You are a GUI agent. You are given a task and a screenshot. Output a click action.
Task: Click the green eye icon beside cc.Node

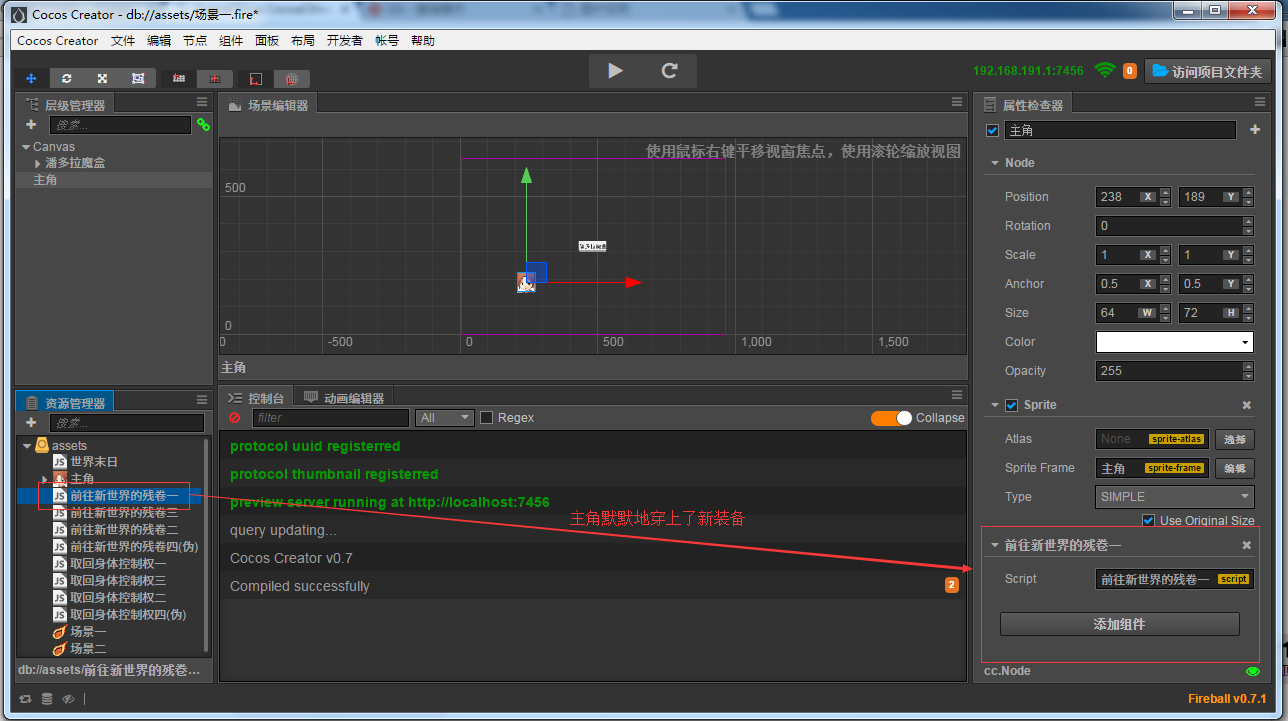1253,671
